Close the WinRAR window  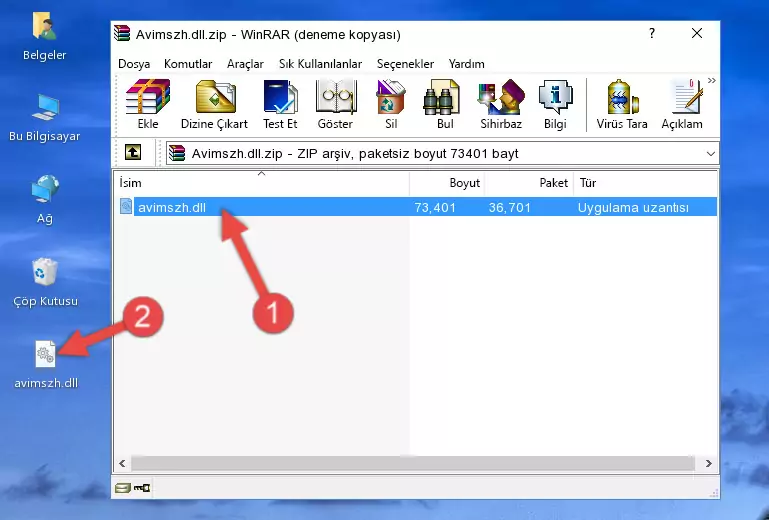pos(697,34)
